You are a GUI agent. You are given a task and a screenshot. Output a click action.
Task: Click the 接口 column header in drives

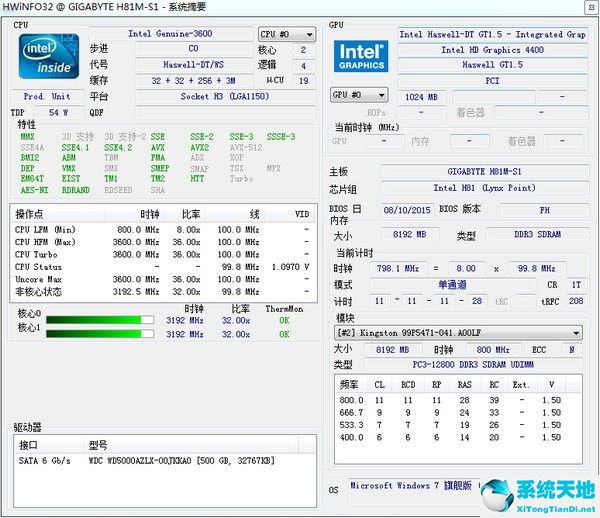pos(50,445)
